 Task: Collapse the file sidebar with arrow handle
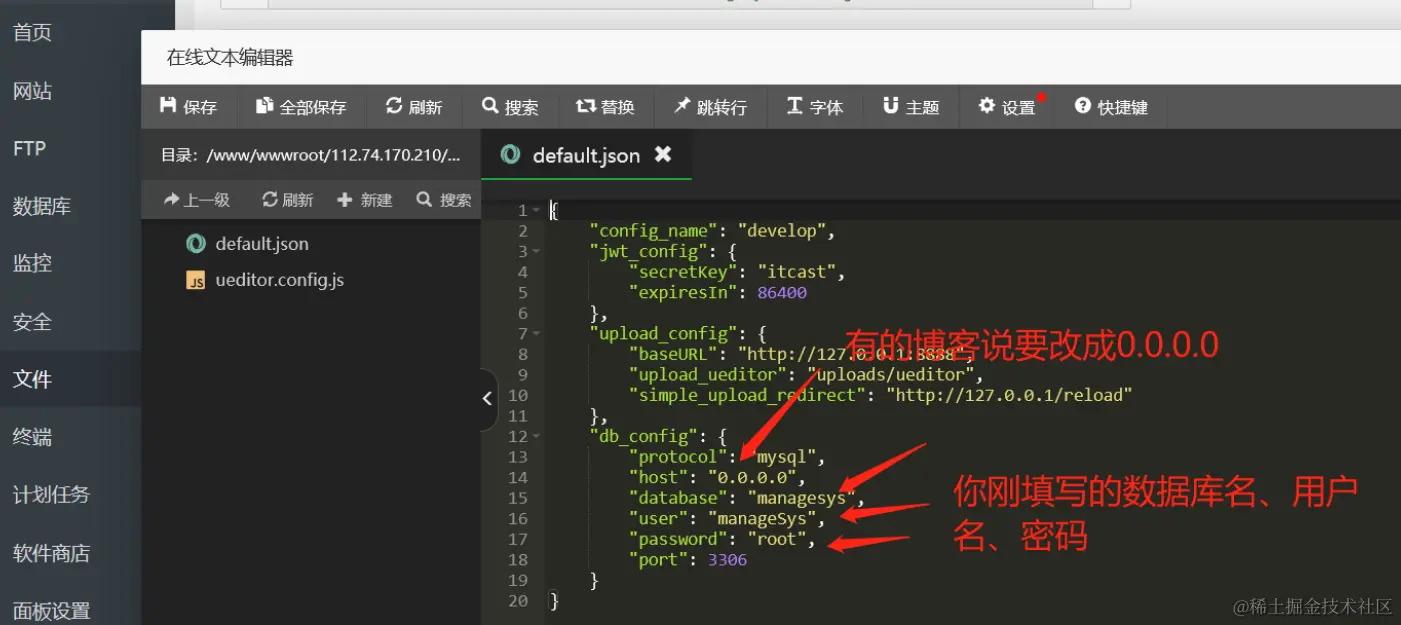[x=487, y=398]
